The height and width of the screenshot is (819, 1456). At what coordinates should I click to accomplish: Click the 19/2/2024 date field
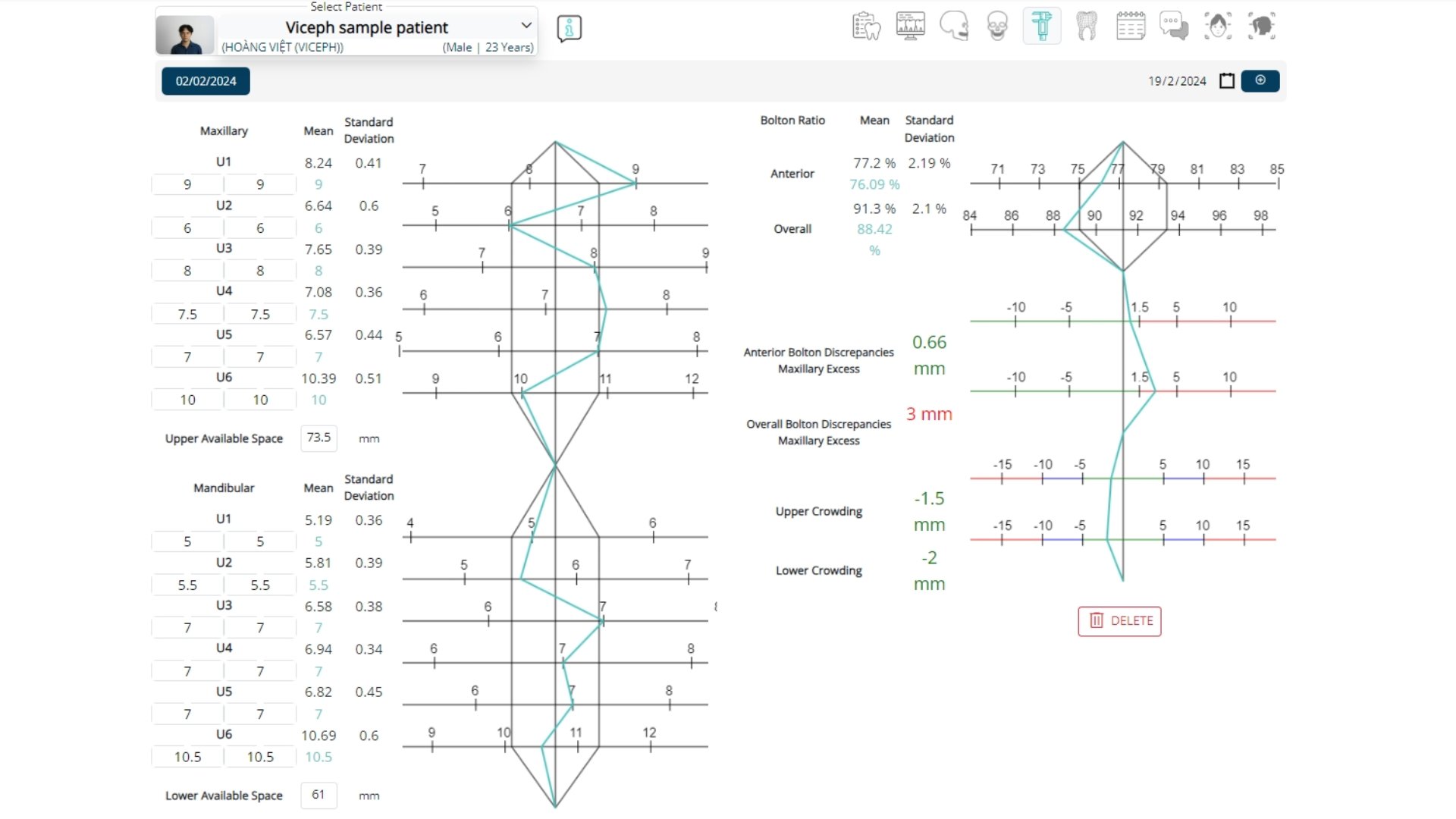click(x=1176, y=81)
